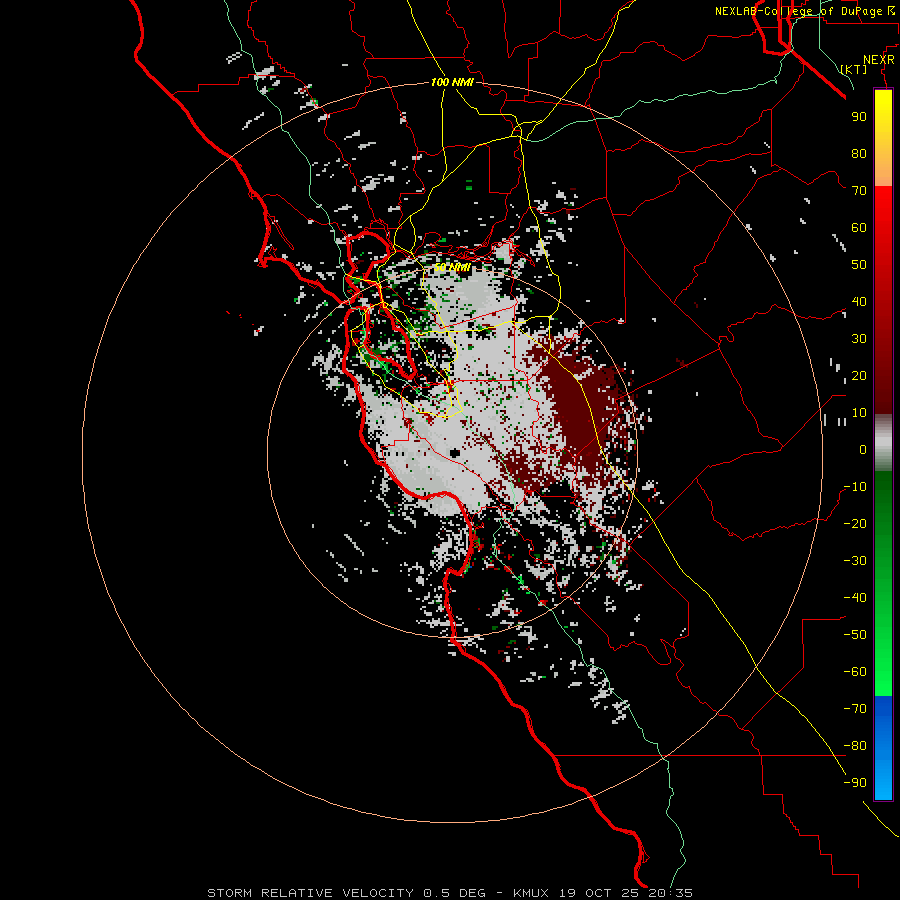Click the 20:35 timestamp in the caption
Image resolution: width=900 pixels, height=900 pixels.
tap(670, 893)
